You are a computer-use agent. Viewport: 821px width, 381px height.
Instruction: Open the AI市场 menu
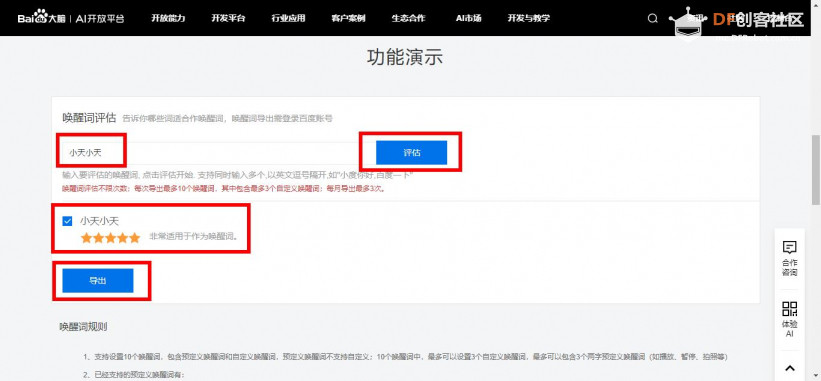[469, 18]
